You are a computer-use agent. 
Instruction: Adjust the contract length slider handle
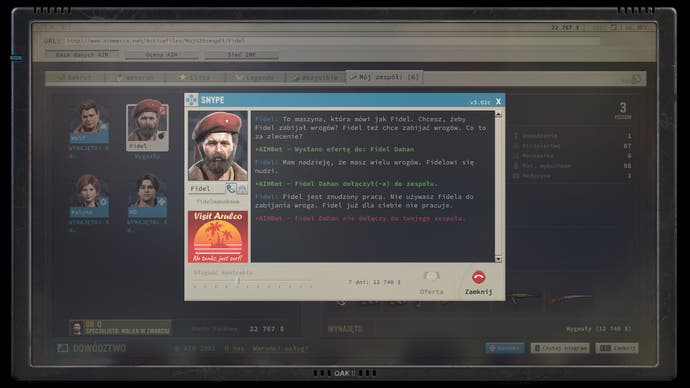tap(239, 280)
